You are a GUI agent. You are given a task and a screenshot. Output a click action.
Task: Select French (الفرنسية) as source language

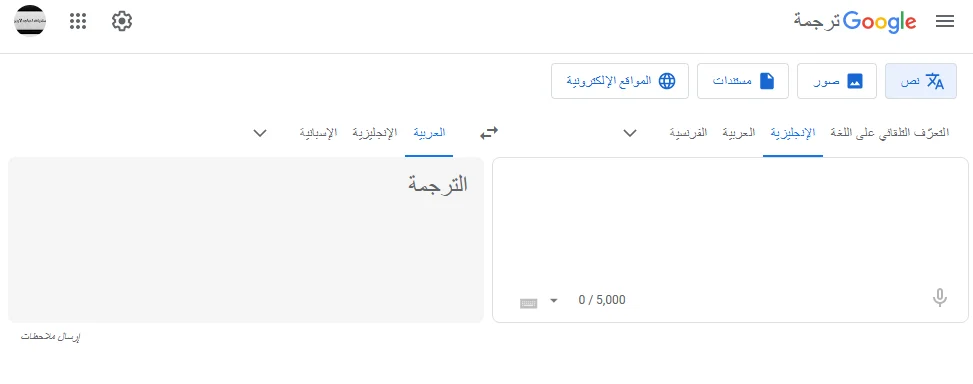(x=688, y=133)
